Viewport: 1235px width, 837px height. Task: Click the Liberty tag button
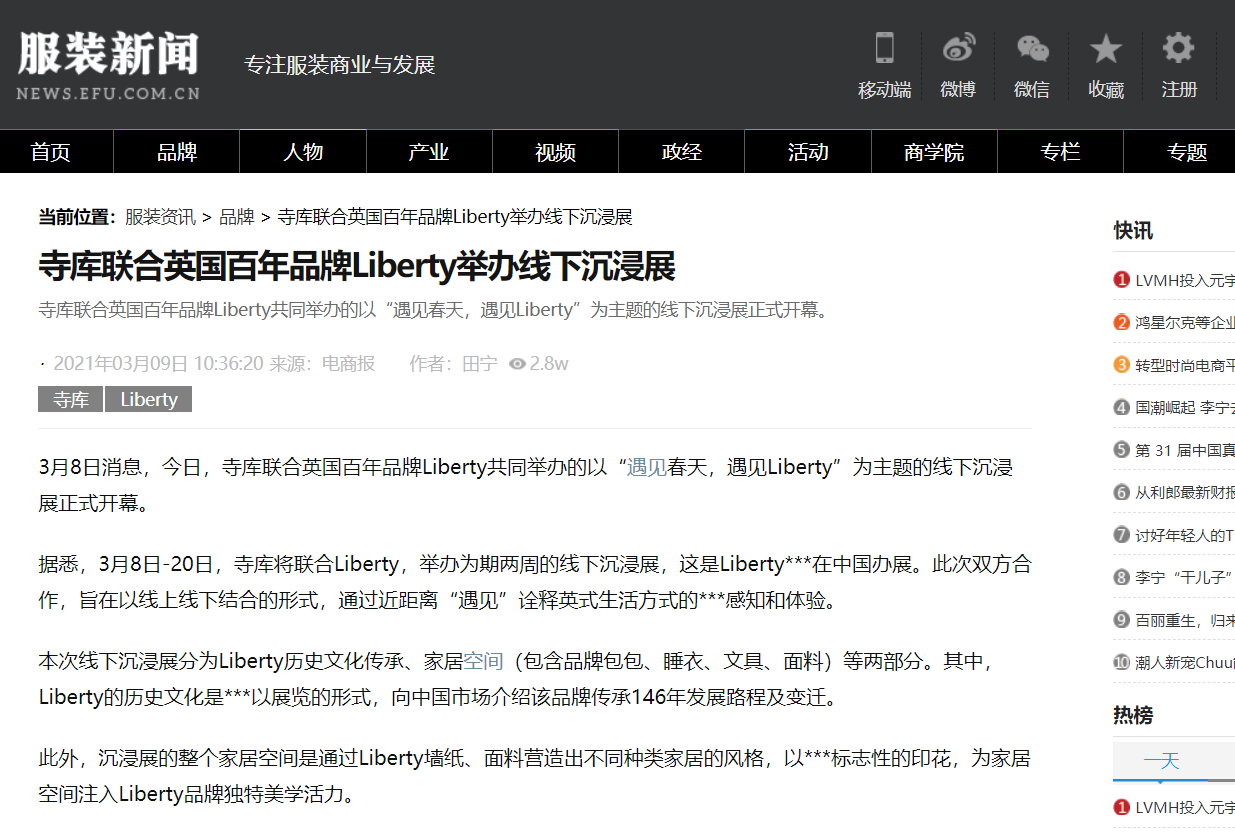[x=149, y=400]
